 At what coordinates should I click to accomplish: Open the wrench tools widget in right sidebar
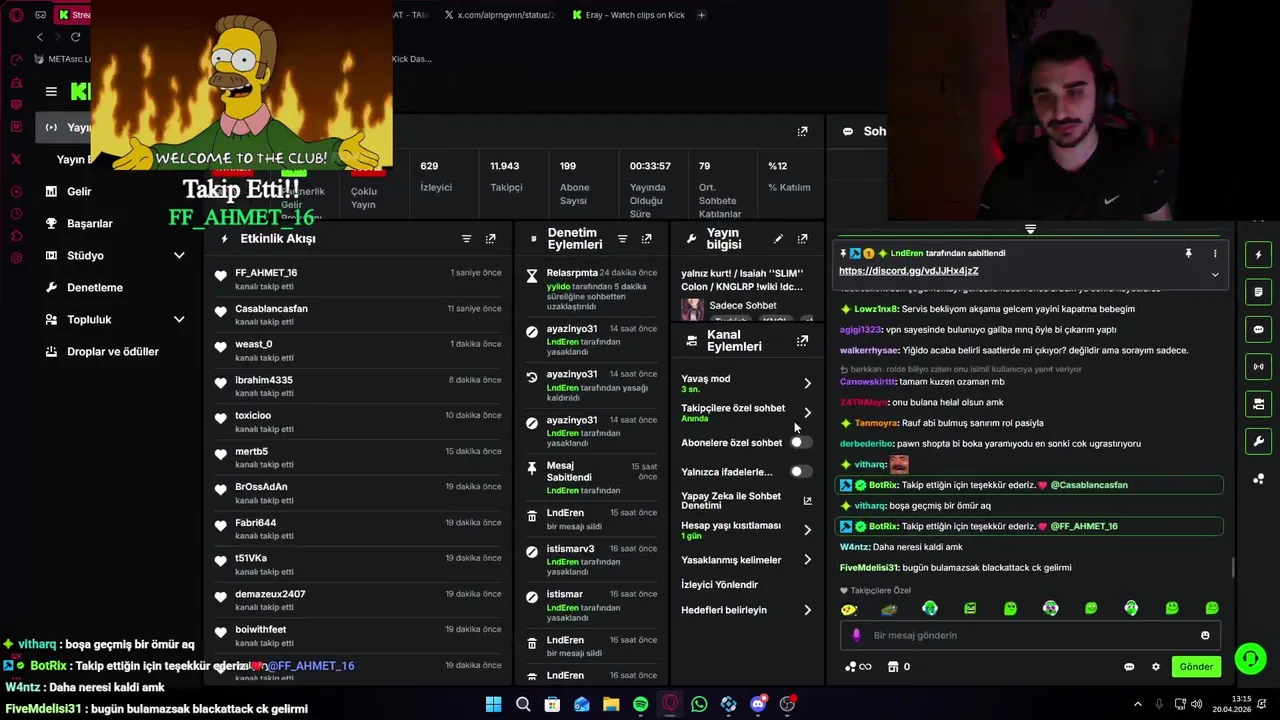(1259, 441)
